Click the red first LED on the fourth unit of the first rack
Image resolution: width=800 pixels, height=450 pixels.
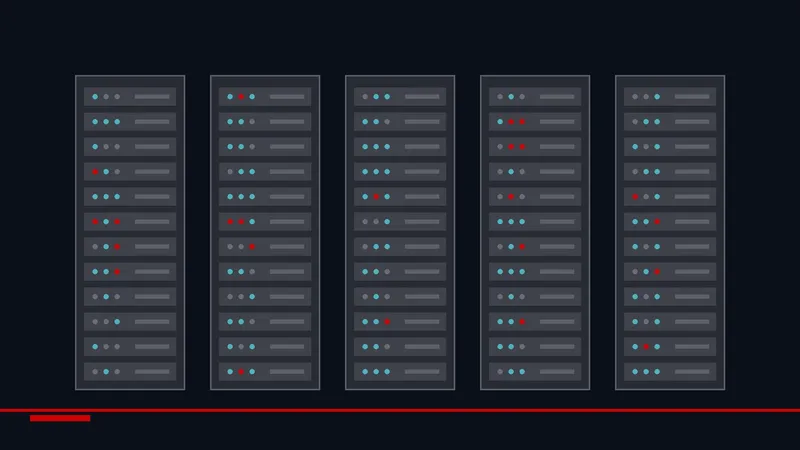[95, 172]
